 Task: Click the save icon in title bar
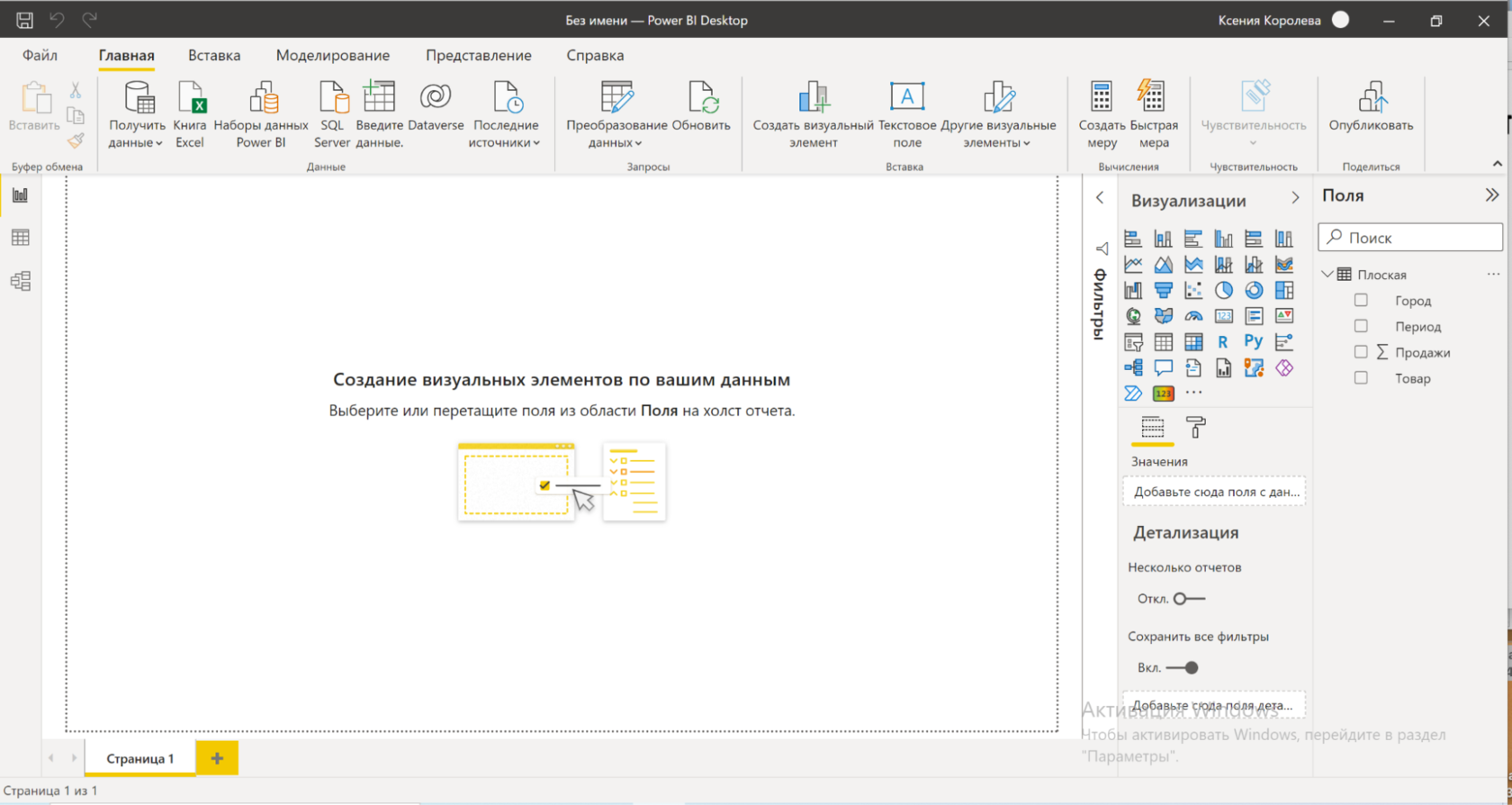(x=24, y=20)
